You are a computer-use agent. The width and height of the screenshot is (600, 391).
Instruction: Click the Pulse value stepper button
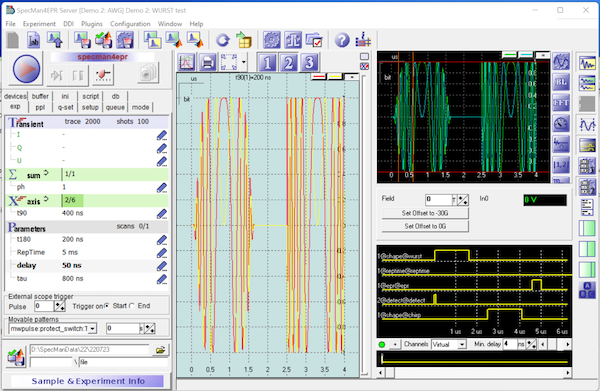pyautogui.click(x=60, y=306)
